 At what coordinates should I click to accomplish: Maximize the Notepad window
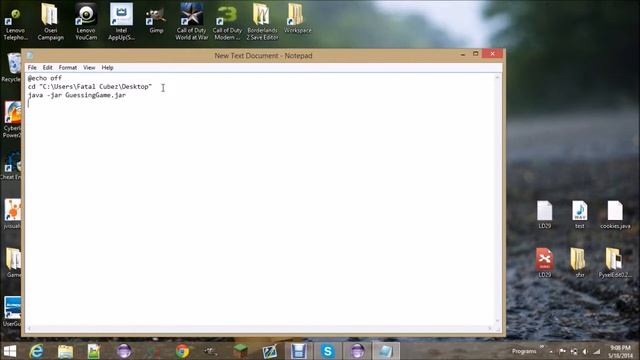[476, 54]
